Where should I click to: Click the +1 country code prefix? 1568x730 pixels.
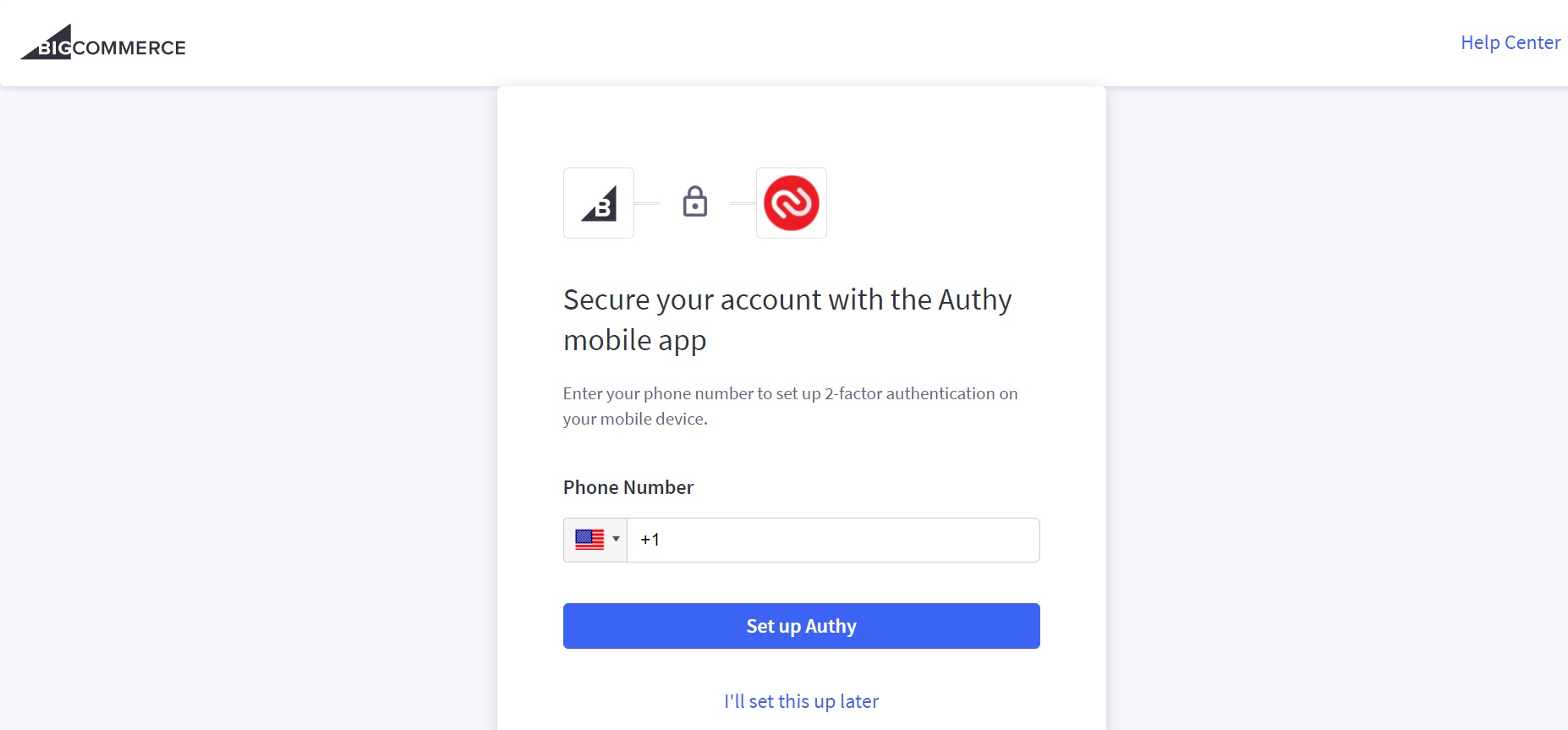click(x=650, y=540)
